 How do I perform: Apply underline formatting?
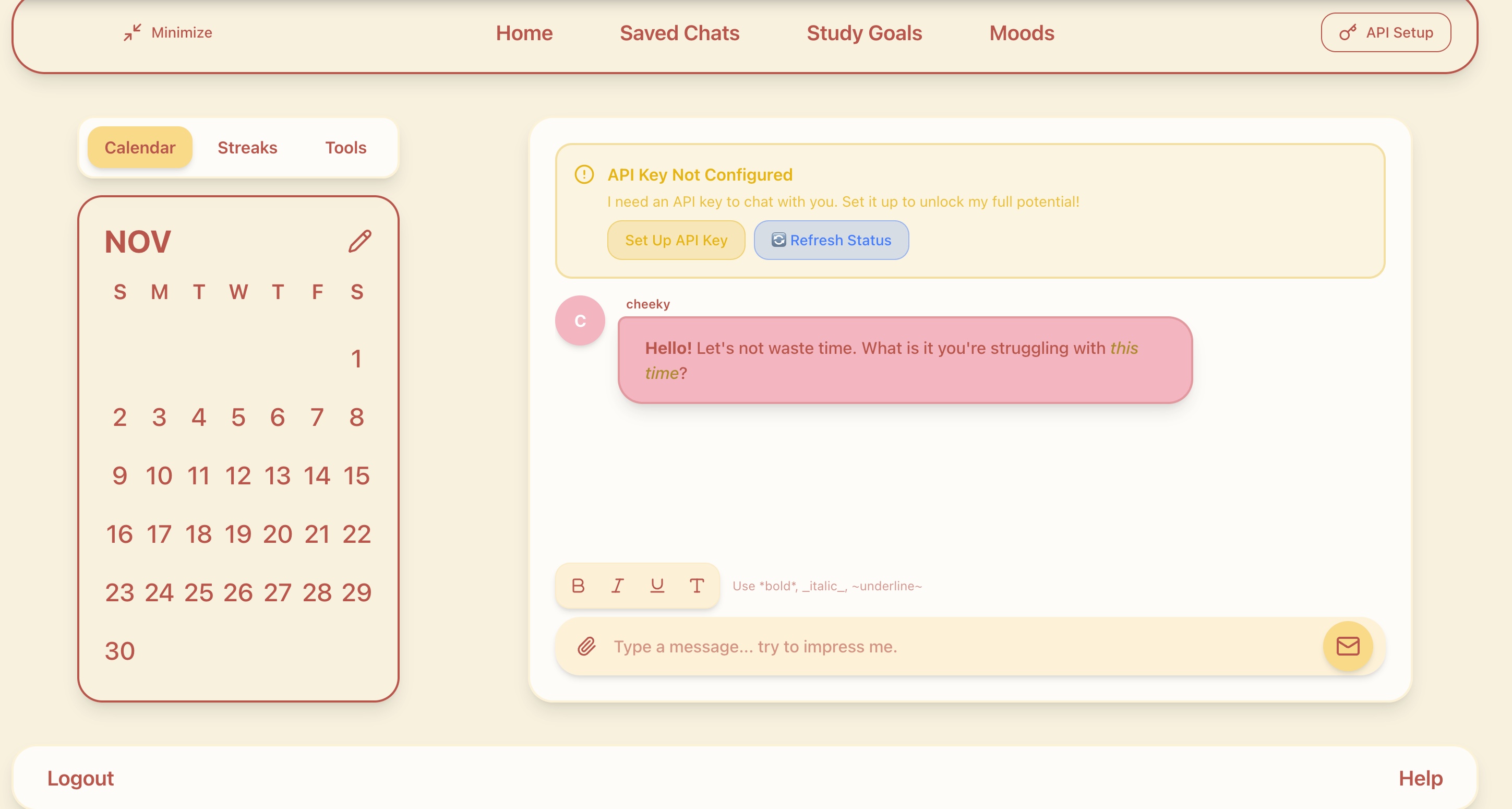pyautogui.click(x=657, y=585)
